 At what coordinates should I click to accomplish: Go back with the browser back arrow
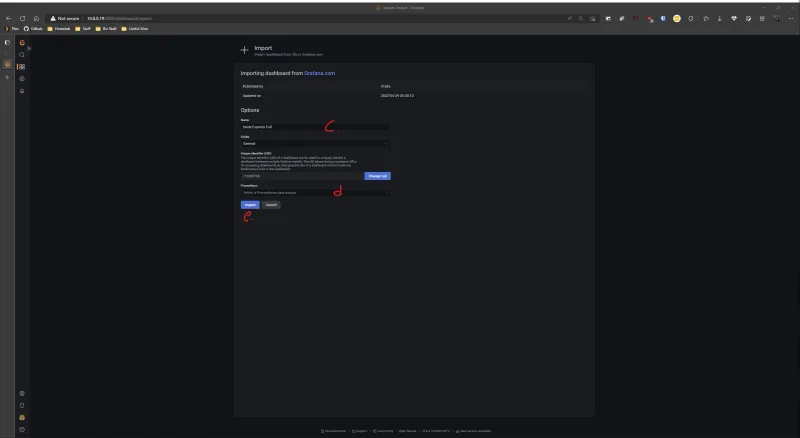pyautogui.click(x=9, y=18)
